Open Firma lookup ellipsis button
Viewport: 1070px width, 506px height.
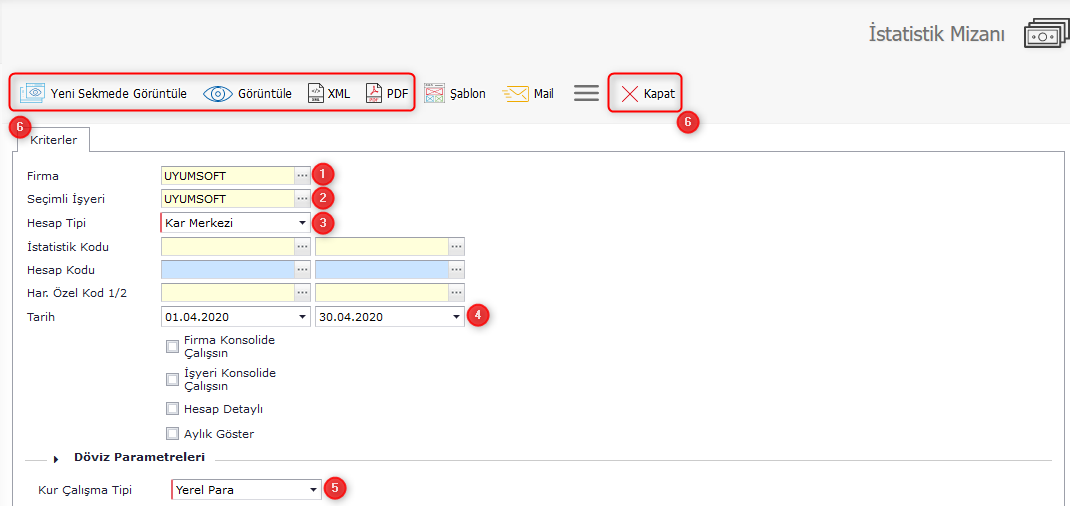[x=302, y=176]
